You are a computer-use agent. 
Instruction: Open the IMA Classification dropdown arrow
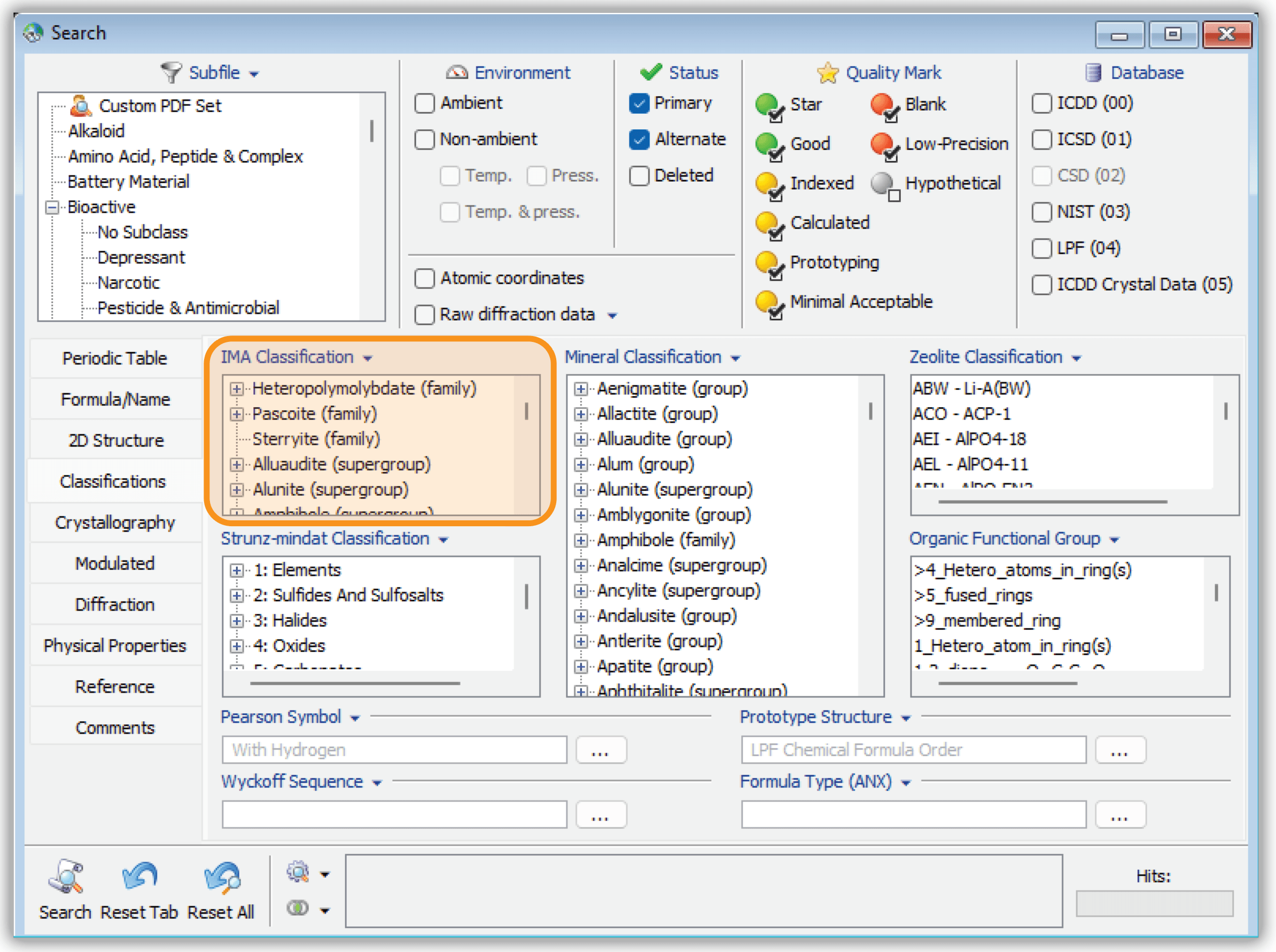[368, 358]
